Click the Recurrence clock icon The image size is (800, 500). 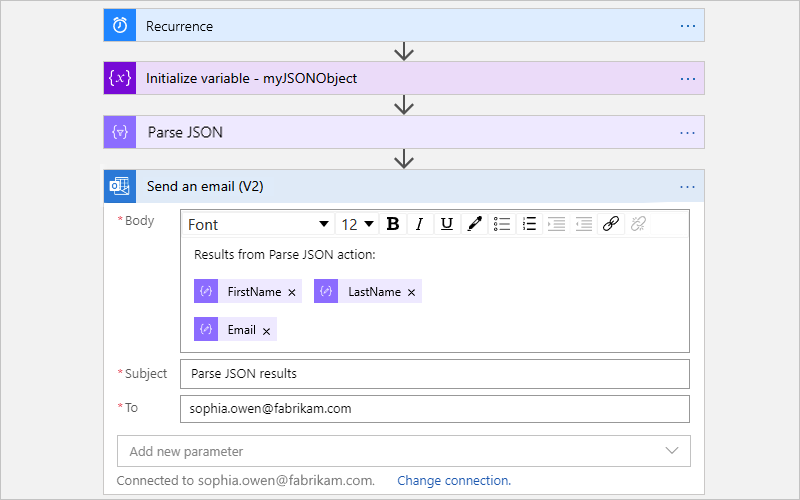click(120, 26)
